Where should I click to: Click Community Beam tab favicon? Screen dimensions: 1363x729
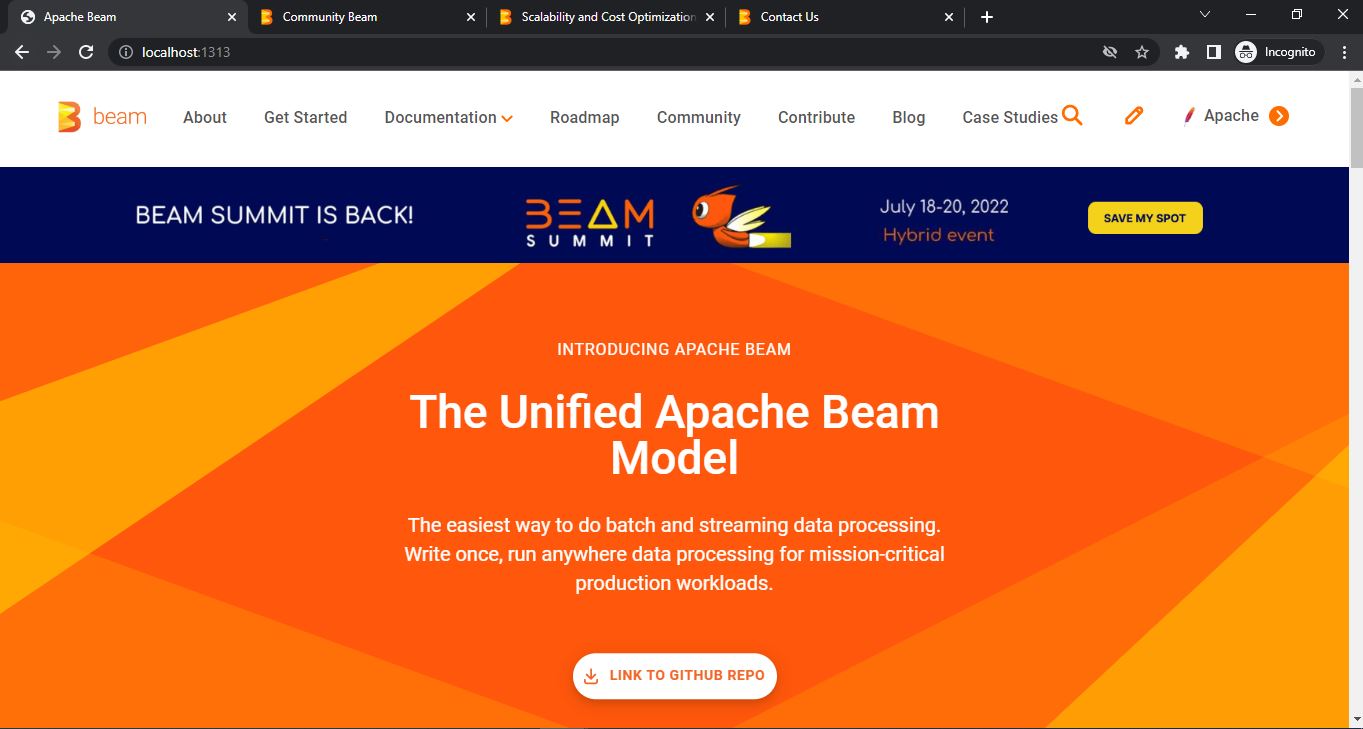(266, 17)
